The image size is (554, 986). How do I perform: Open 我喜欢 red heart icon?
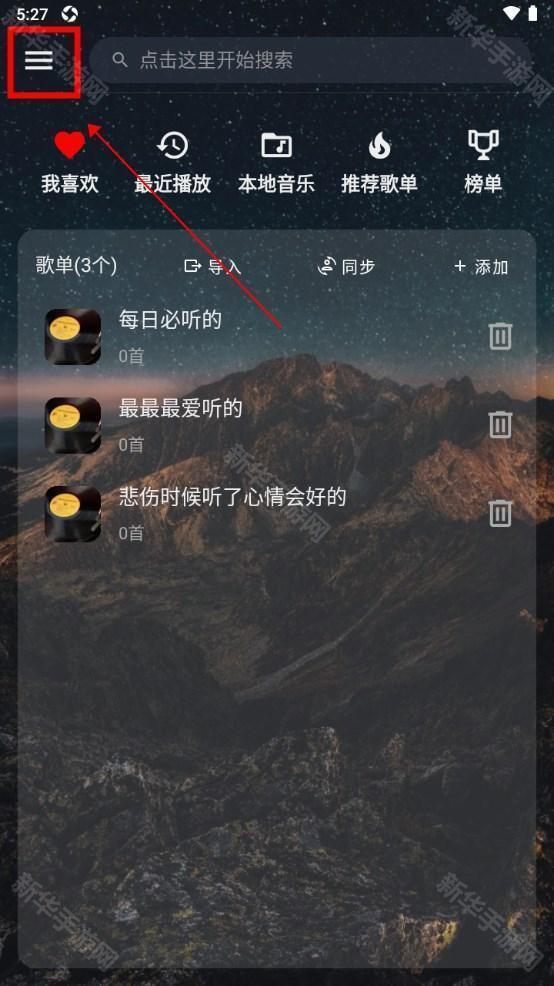69,145
